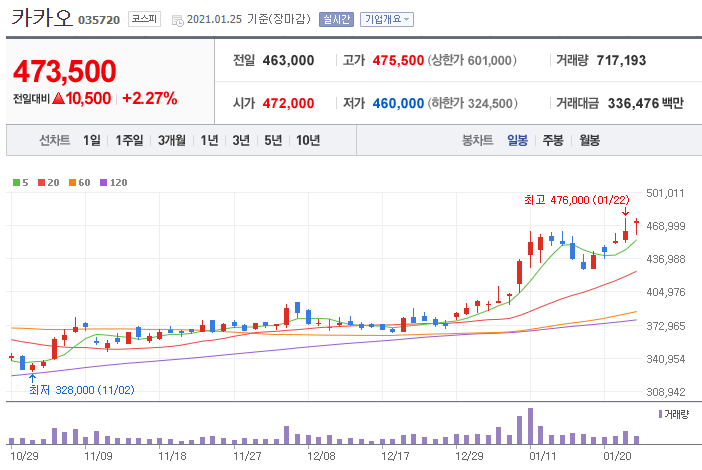
Task: Click the red 20-day moving average swatch
Action: (x=42, y=183)
